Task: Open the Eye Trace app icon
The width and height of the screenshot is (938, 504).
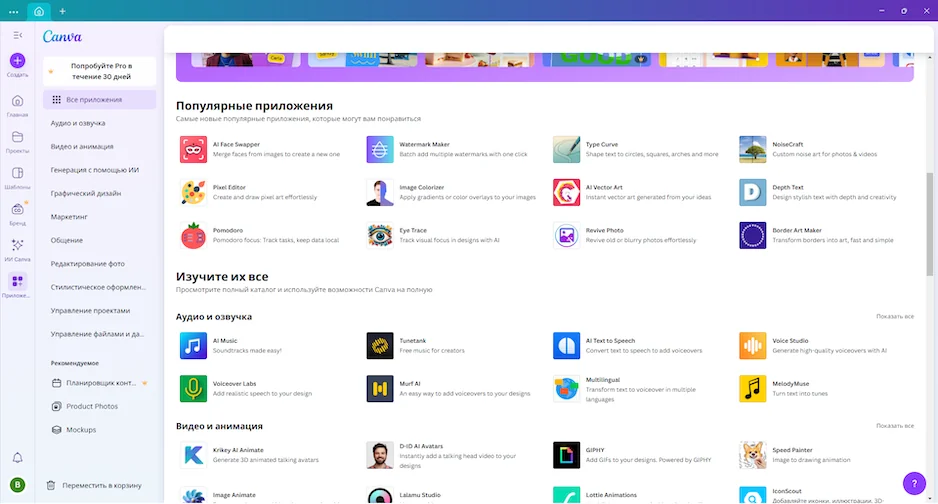Action: pyautogui.click(x=380, y=236)
